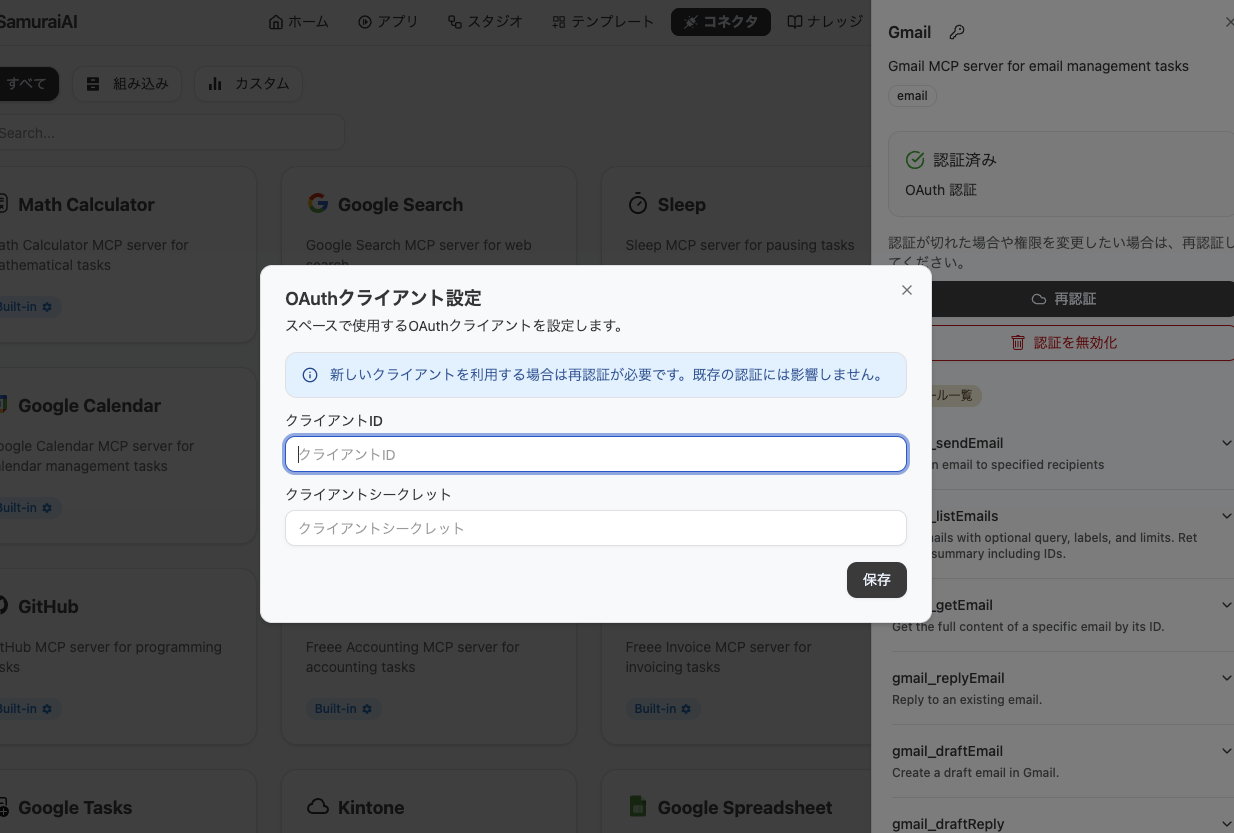Click the plug icon in the コネクタ tab
1234x833 pixels.
pos(691,22)
